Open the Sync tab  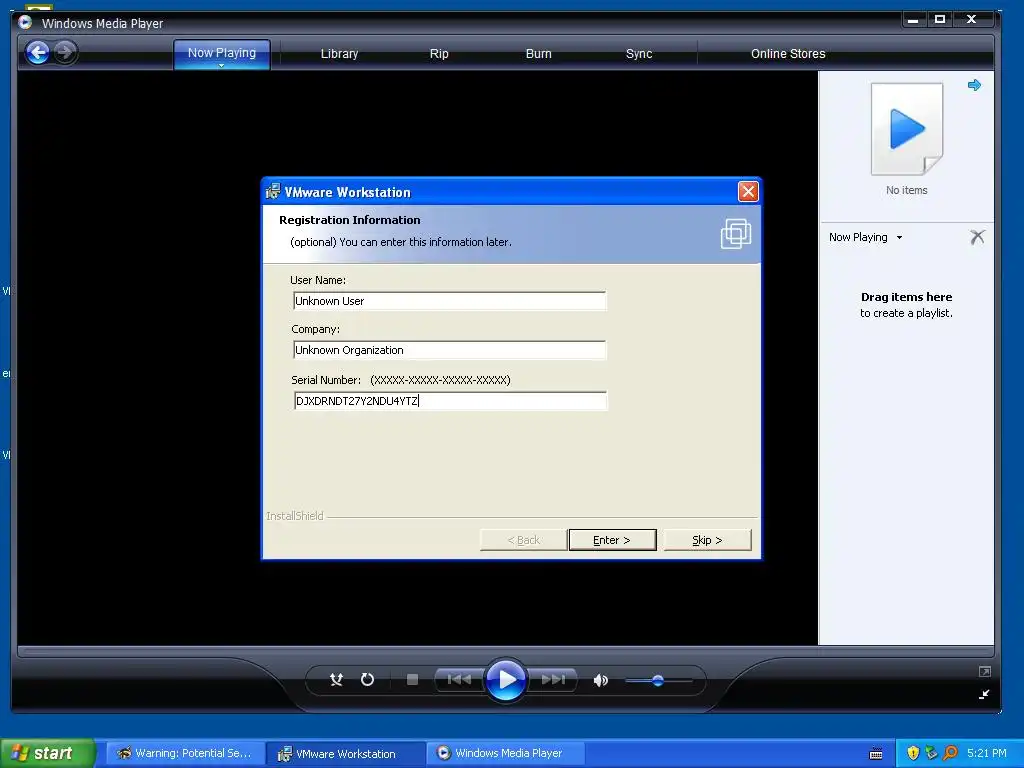pyautogui.click(x=639, y=54)
